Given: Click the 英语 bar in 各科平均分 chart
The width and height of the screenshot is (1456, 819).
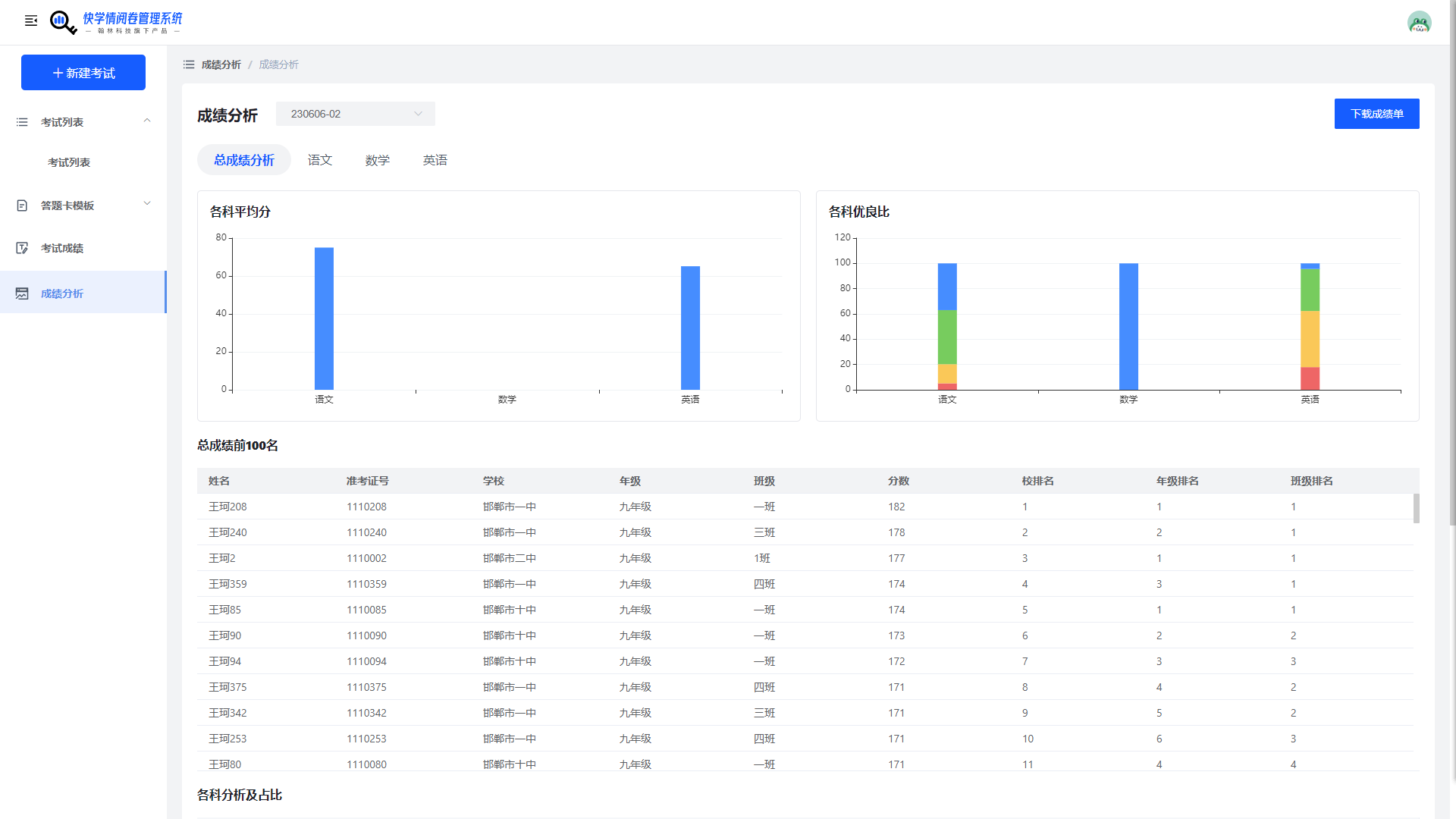Looking at the screenshot, I should (x=690, y=328).
